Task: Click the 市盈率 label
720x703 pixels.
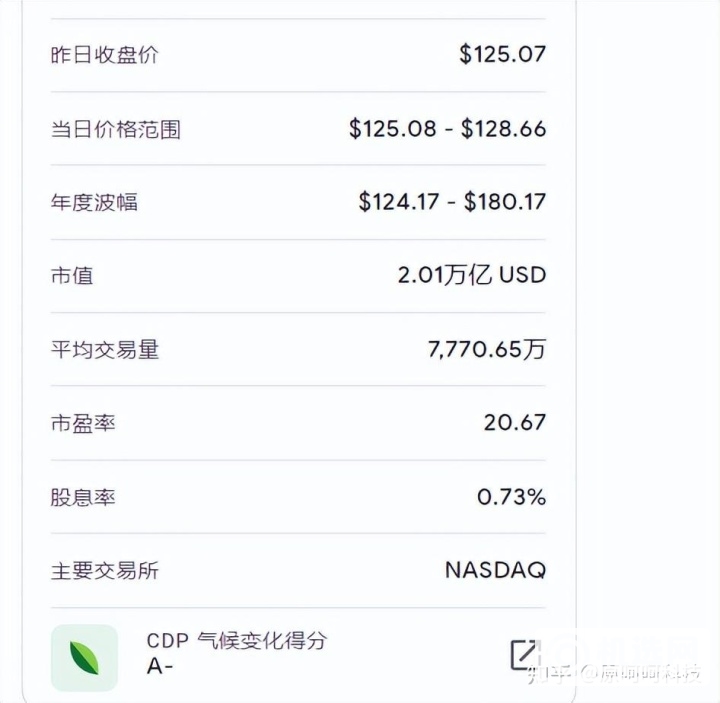Action: click(x=83, y=423)
